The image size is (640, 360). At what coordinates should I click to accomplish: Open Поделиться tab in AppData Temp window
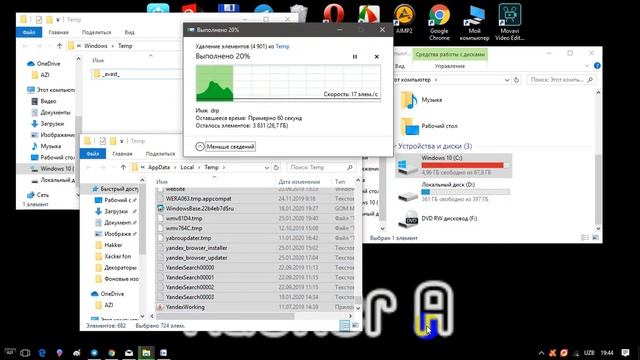pyautogui.click(x=160, y=154)
